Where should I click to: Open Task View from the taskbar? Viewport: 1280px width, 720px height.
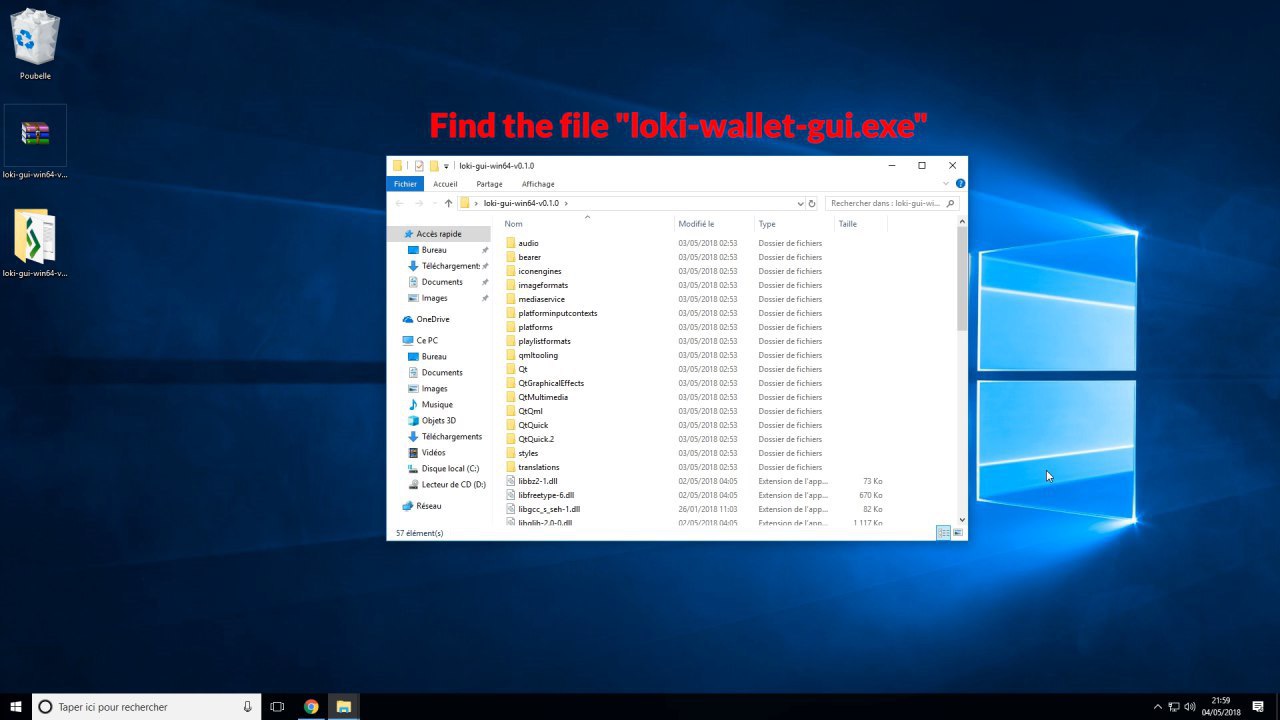click(278, 707)
